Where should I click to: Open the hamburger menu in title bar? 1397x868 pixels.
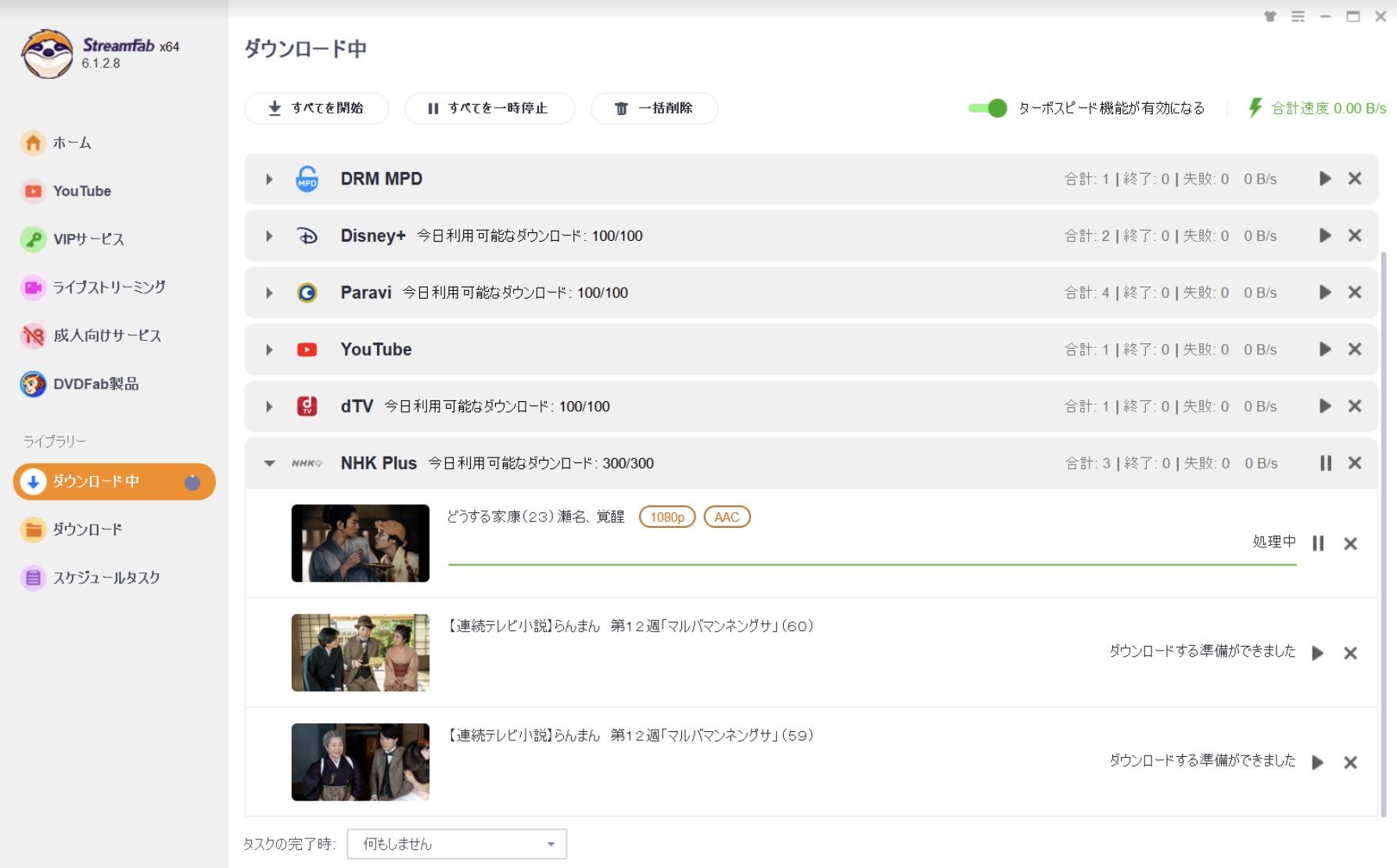(x=1298, y=16)
